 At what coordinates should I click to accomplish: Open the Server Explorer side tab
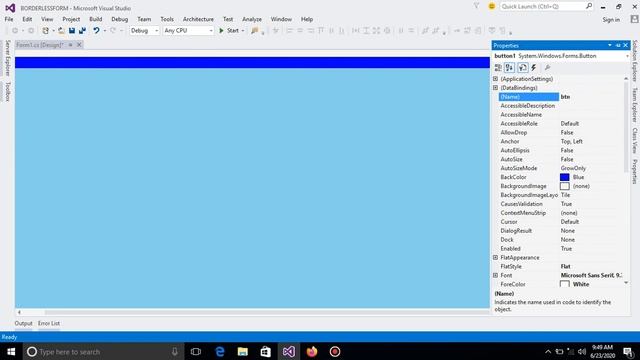coord(7,58)
